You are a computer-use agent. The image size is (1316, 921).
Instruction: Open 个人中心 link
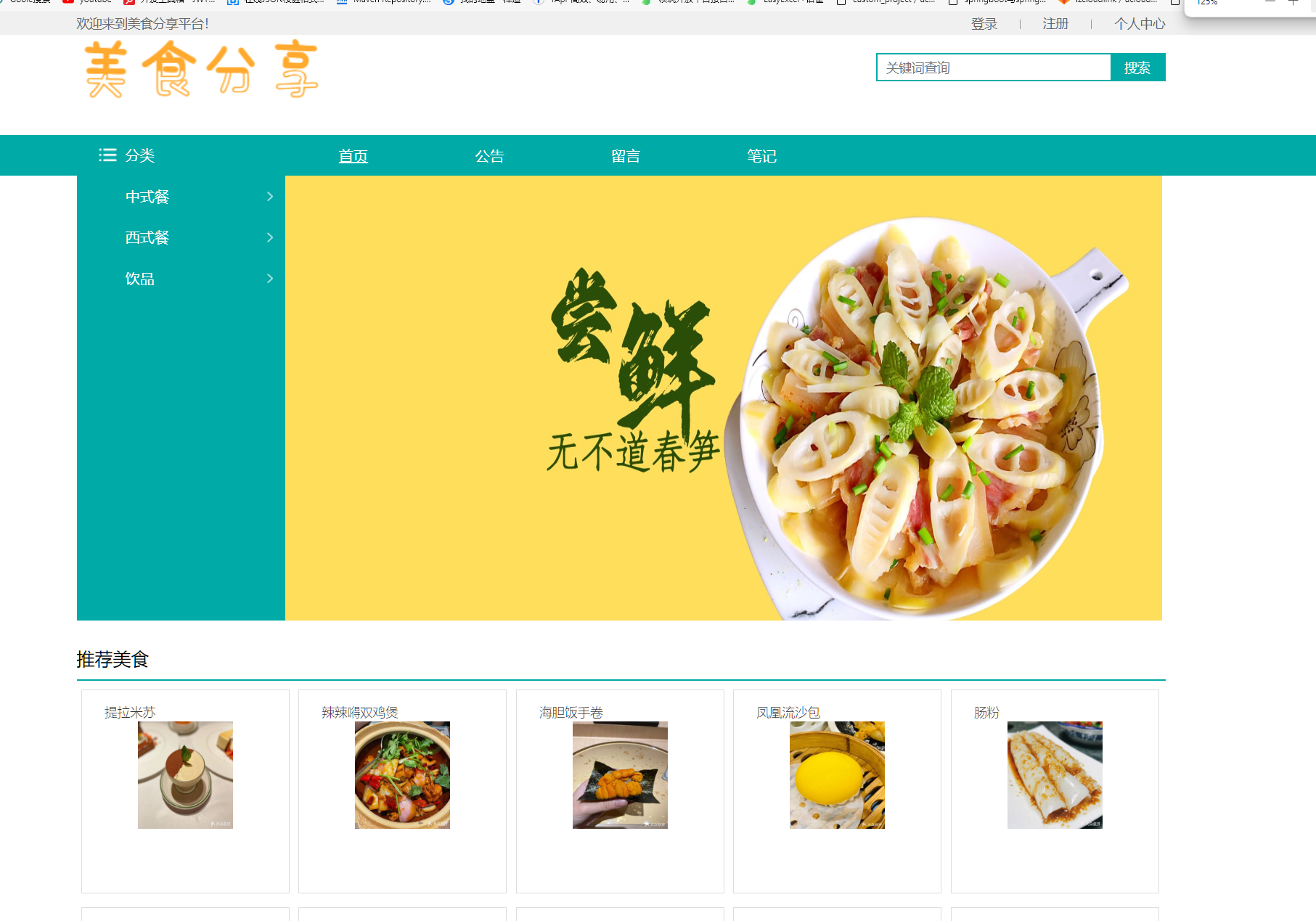coord(1140,24)
